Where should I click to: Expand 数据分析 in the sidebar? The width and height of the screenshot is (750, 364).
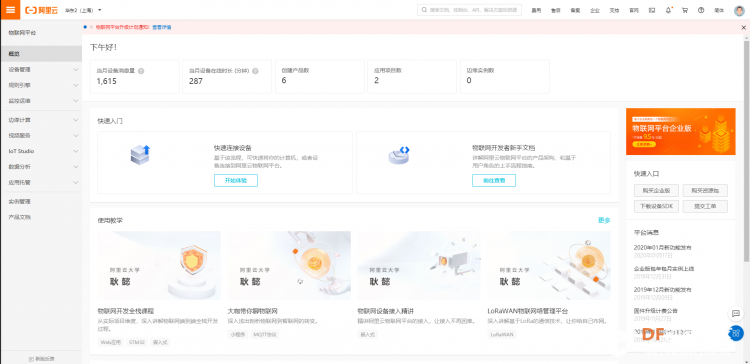41,166
